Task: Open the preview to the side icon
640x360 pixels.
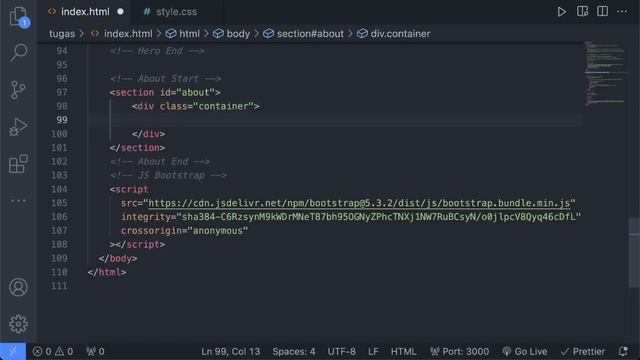Action: coord(582,11)
